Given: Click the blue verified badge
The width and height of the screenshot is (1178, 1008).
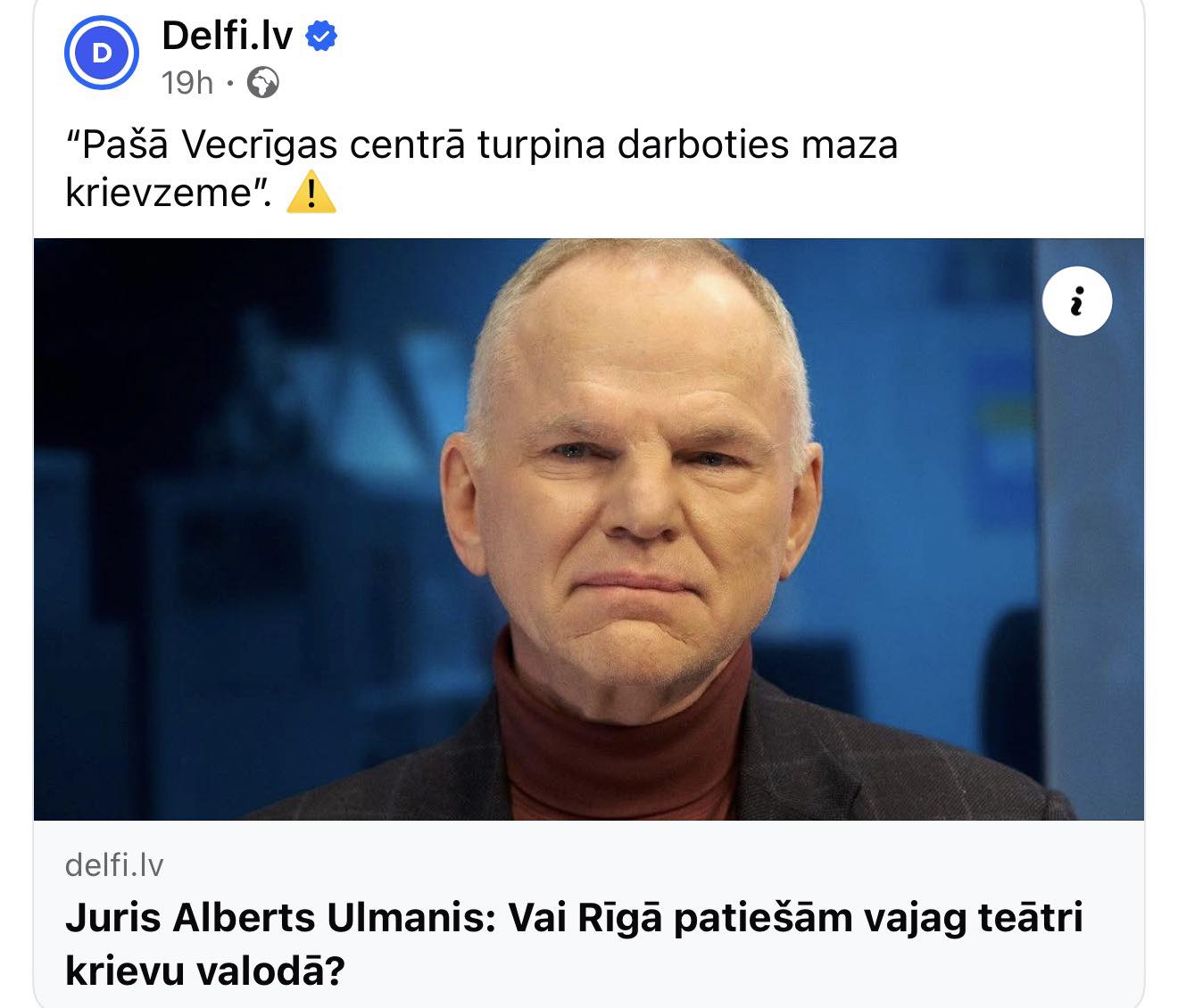Looking at the screenshot, I should pos(321,37).
